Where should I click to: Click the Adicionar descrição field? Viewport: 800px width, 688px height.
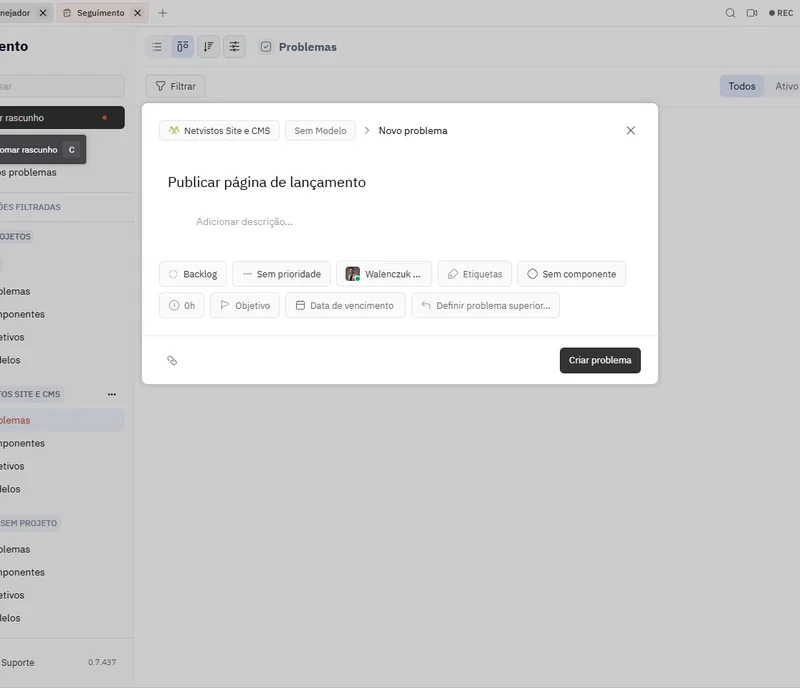click(x=244, y=222)
